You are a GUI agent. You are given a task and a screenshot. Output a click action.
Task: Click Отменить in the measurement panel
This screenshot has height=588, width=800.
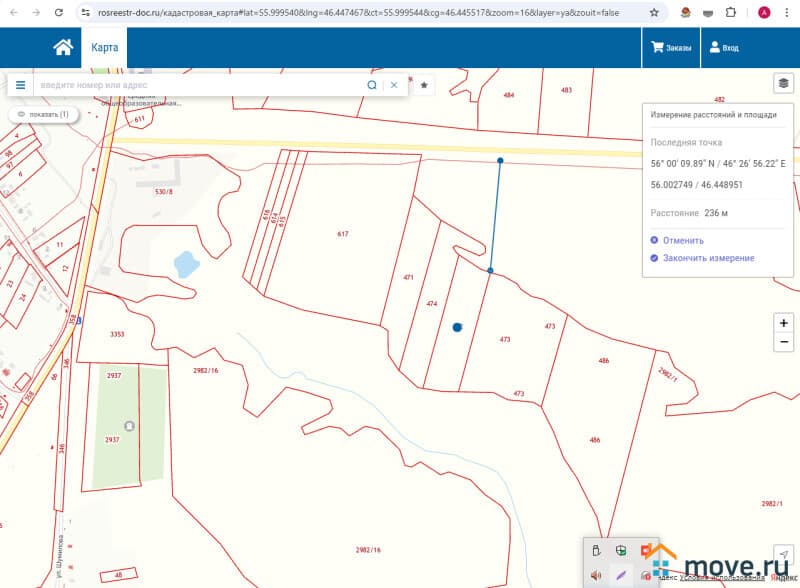click(677, 240)
